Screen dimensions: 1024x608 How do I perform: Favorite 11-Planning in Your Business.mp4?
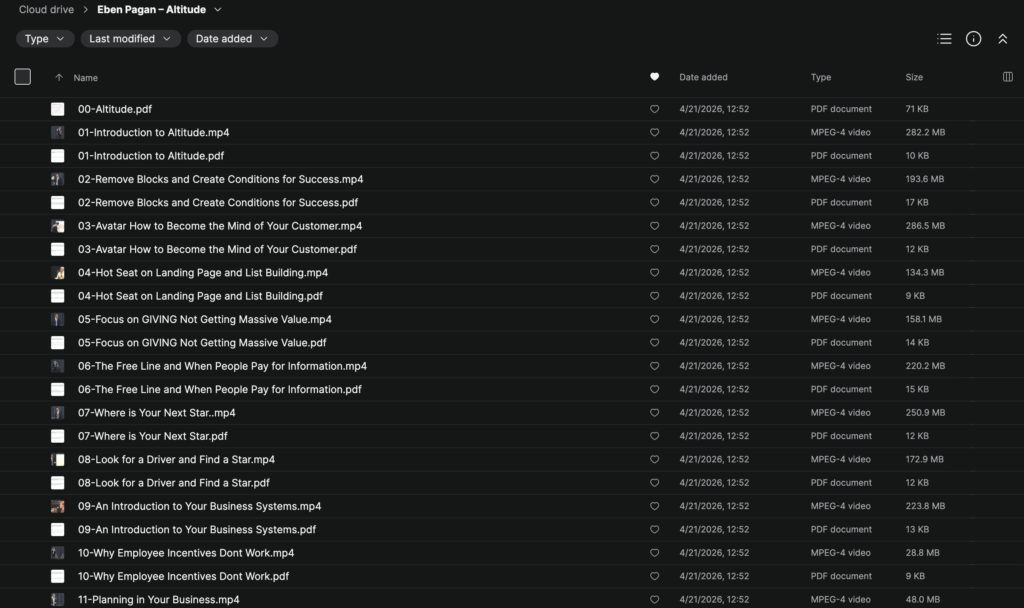654,600
